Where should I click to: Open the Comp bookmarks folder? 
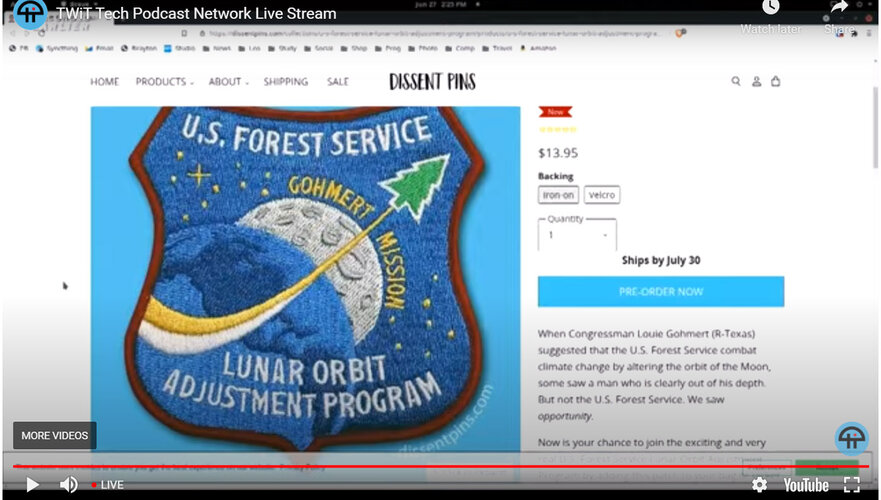460,48
